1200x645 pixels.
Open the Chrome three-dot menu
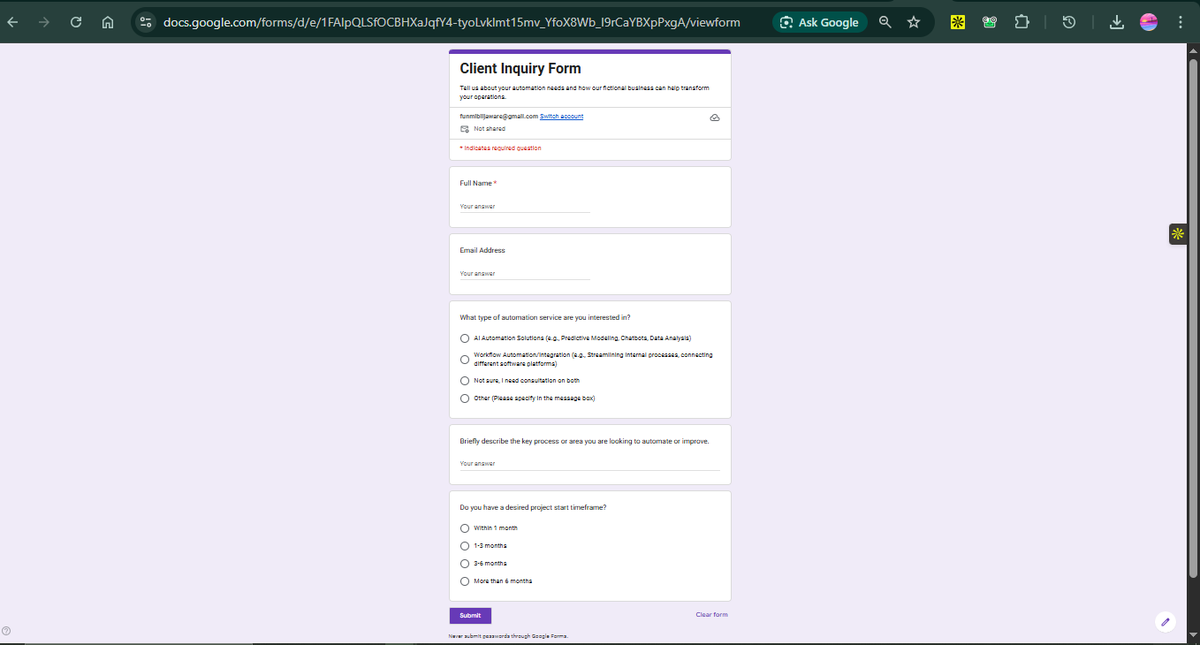pyautogui.click(x=1181, y=22)
